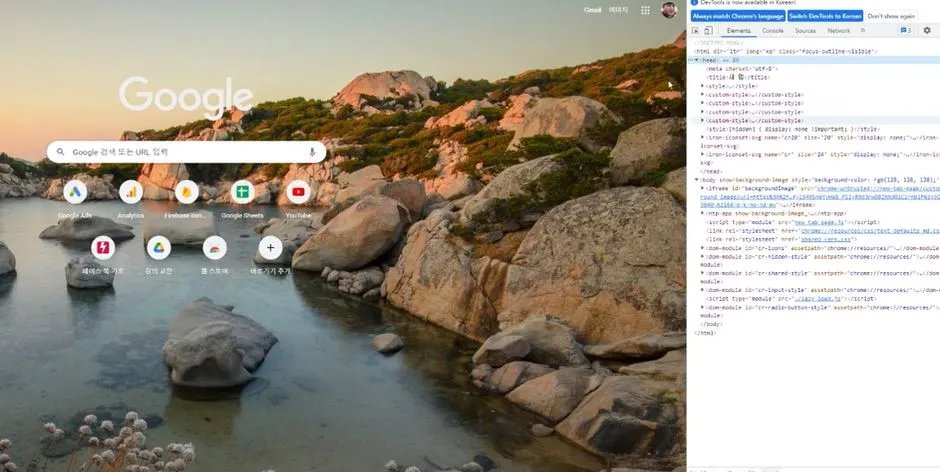Select the meta charset utf-8 line
The image size is (940, 472).
pos(743,69)
